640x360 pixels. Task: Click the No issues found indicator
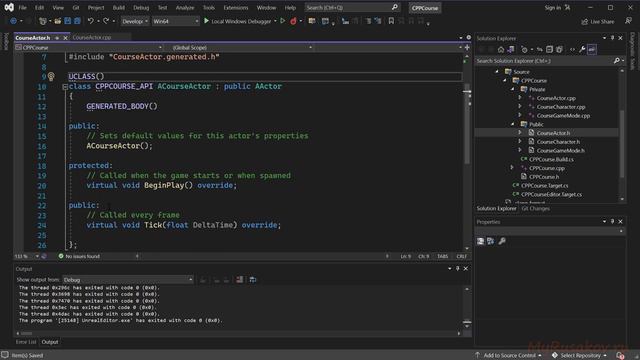[x=79, y=256]
